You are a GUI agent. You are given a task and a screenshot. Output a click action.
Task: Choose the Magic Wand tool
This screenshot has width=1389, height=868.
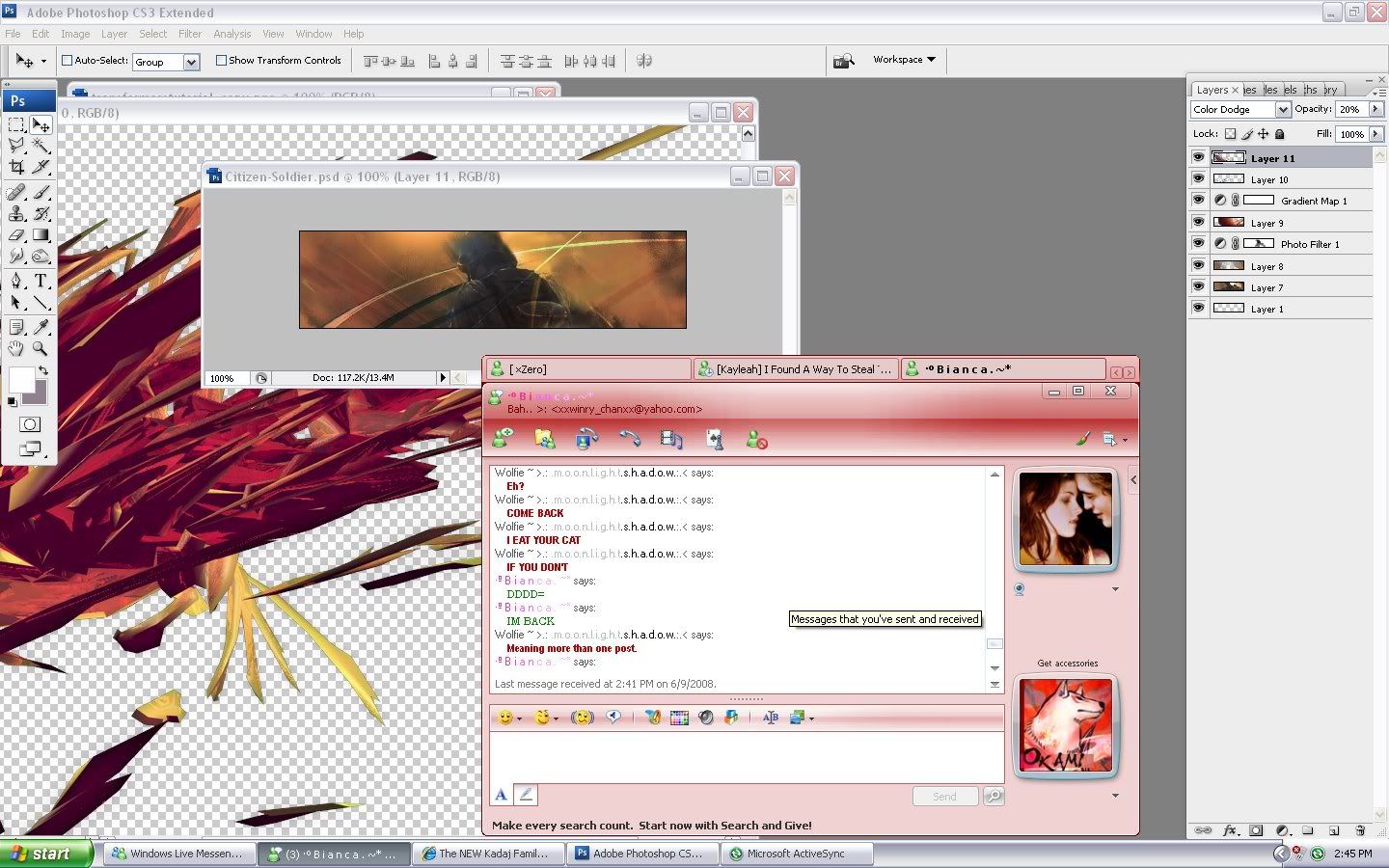pos(41,146)
